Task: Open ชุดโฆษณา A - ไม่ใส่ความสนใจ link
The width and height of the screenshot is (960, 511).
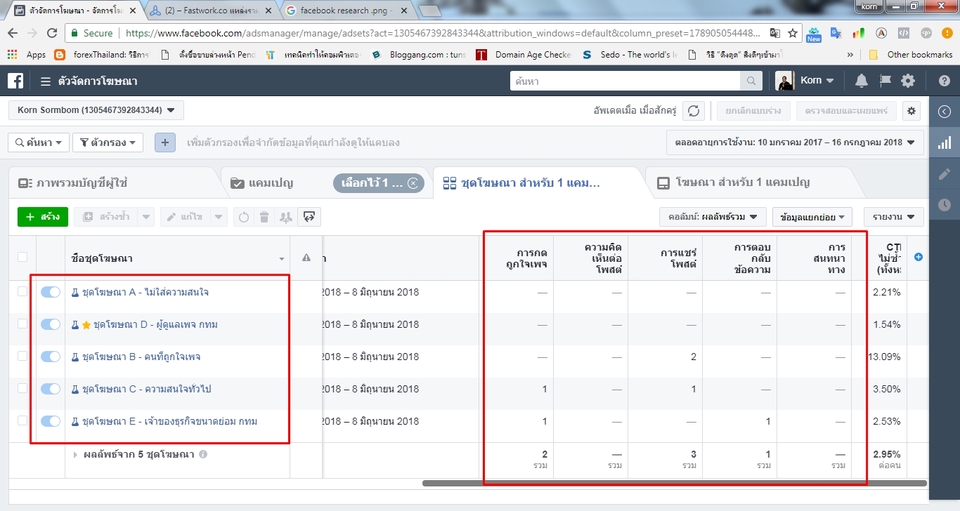Action: pyautogui.click(x=145, y=292)
